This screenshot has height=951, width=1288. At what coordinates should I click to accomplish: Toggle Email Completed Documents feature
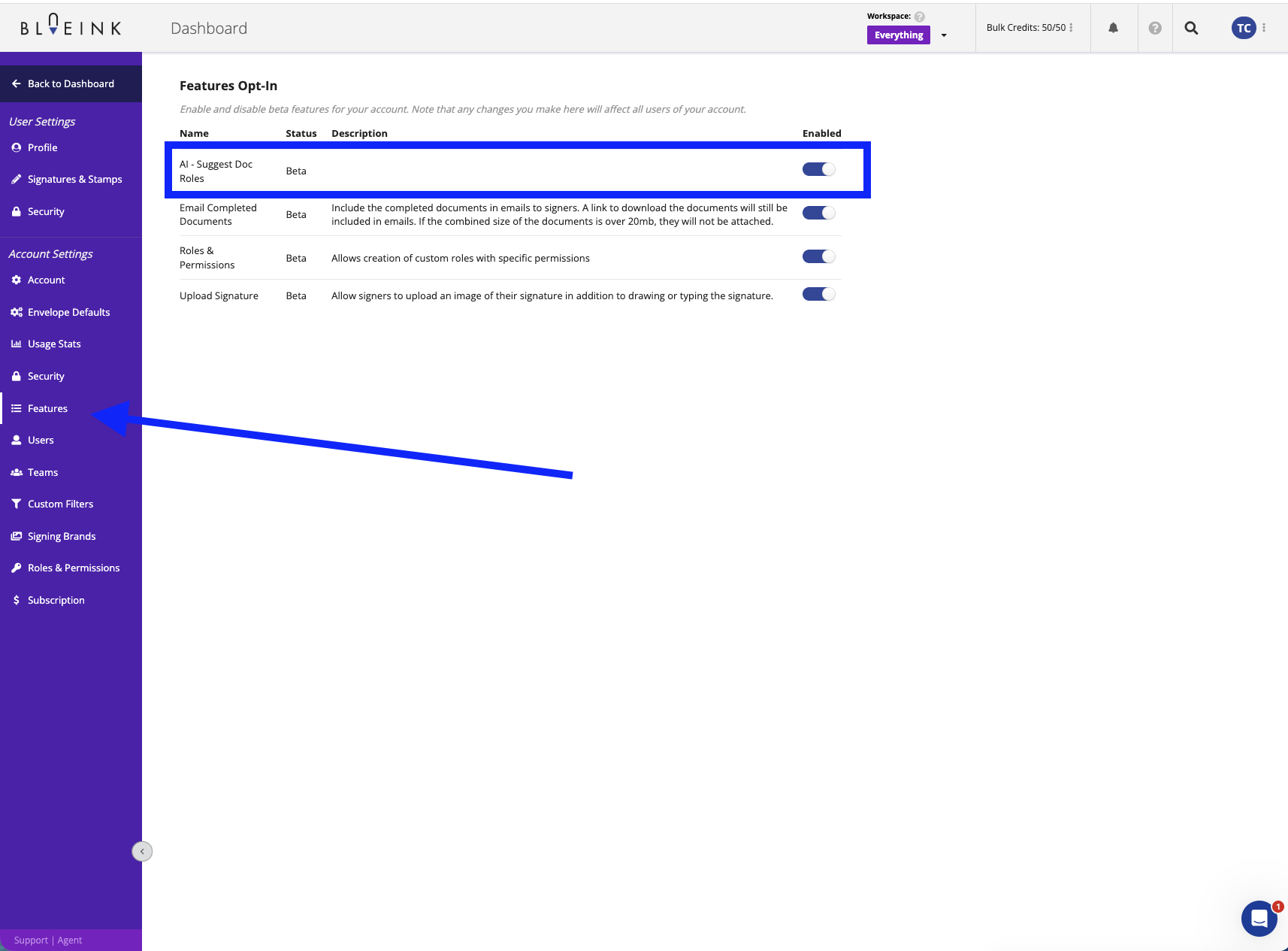tap(818, 213)
